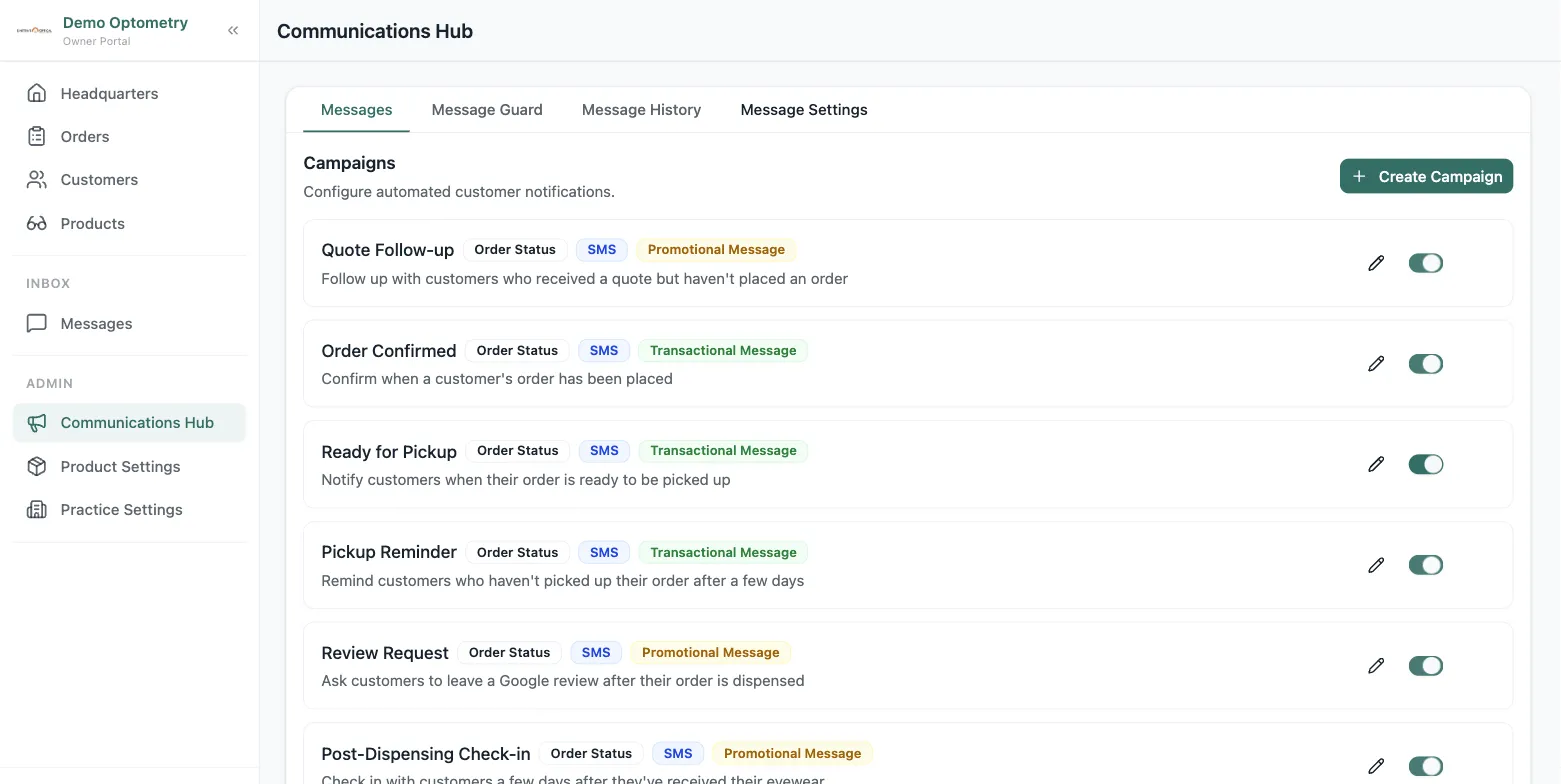Screen dimensions: 1561x784
Task: Click the Messages chat bubble icon
Action: (37, 323)
